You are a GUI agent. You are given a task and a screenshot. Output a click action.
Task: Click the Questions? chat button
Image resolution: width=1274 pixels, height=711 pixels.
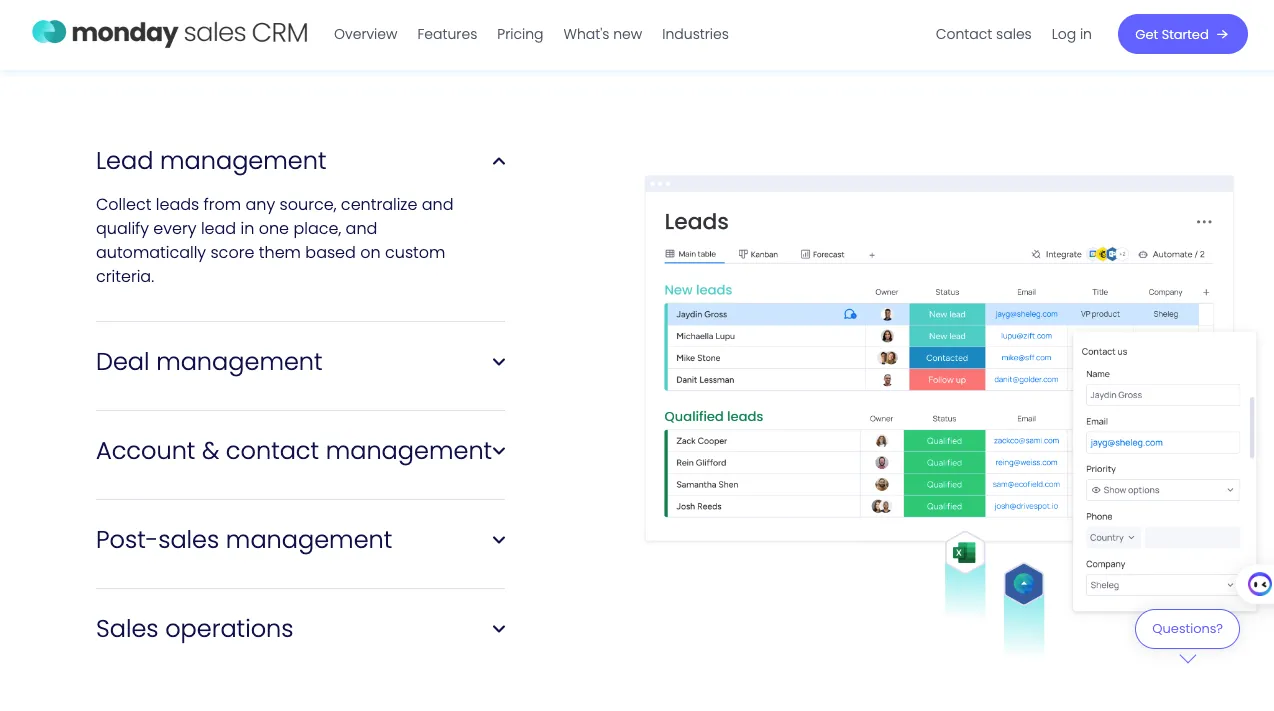pyautogui.click(x=1187, y=629)
